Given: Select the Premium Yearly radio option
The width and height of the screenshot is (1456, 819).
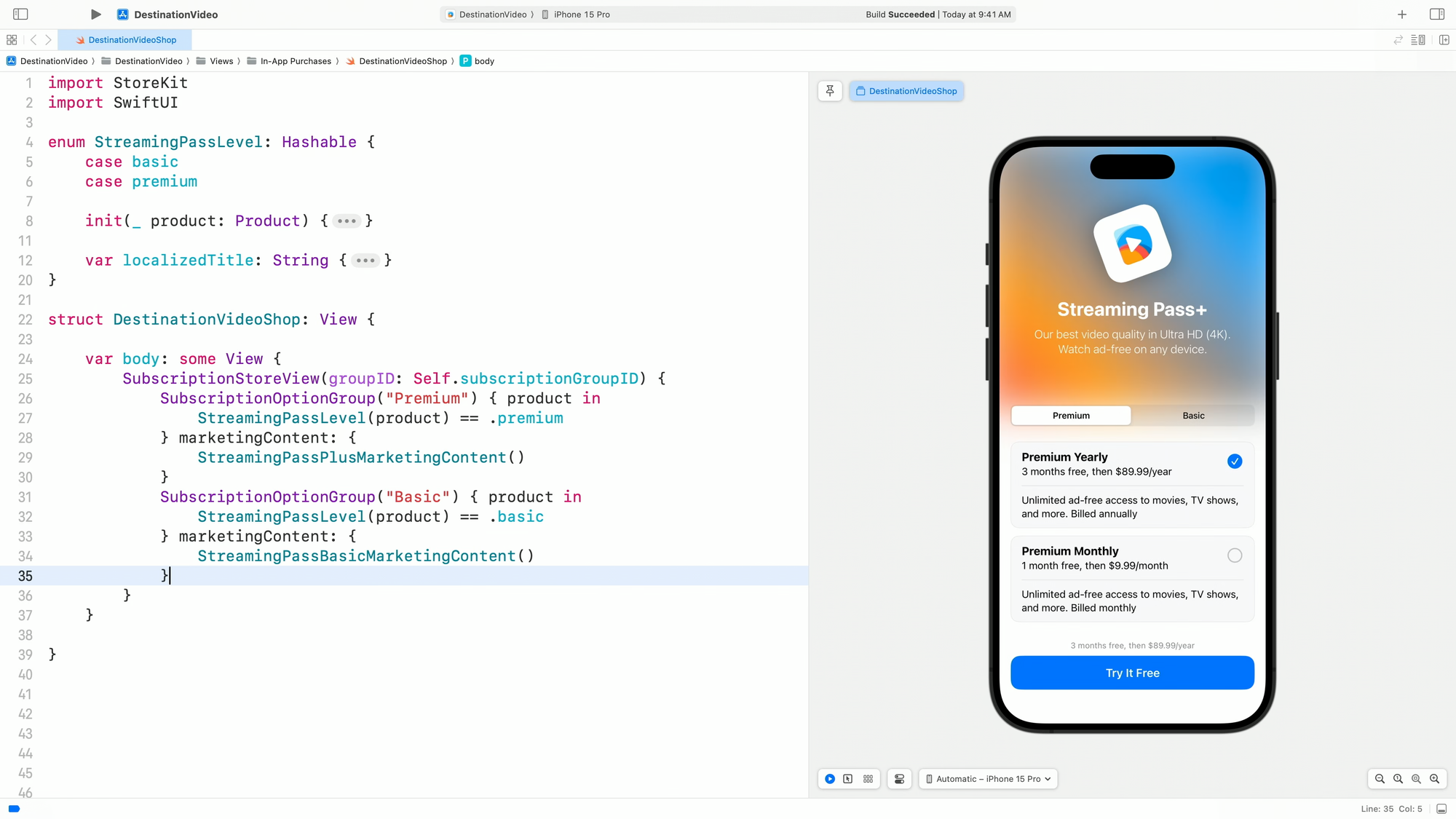Looking at the screenshot, I should click(x=1234, y=462).
